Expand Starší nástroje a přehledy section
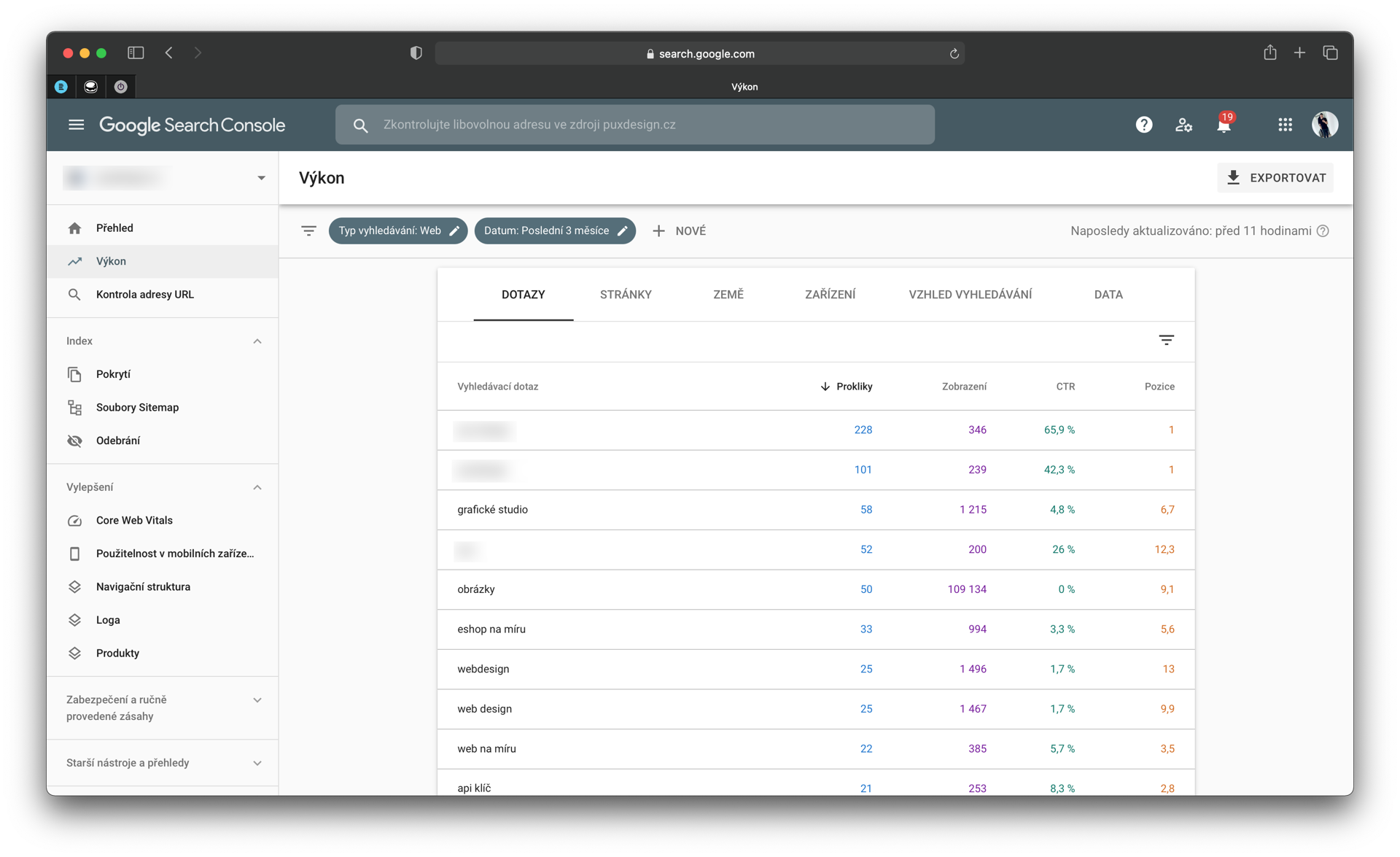 click(x=257, y=763)
